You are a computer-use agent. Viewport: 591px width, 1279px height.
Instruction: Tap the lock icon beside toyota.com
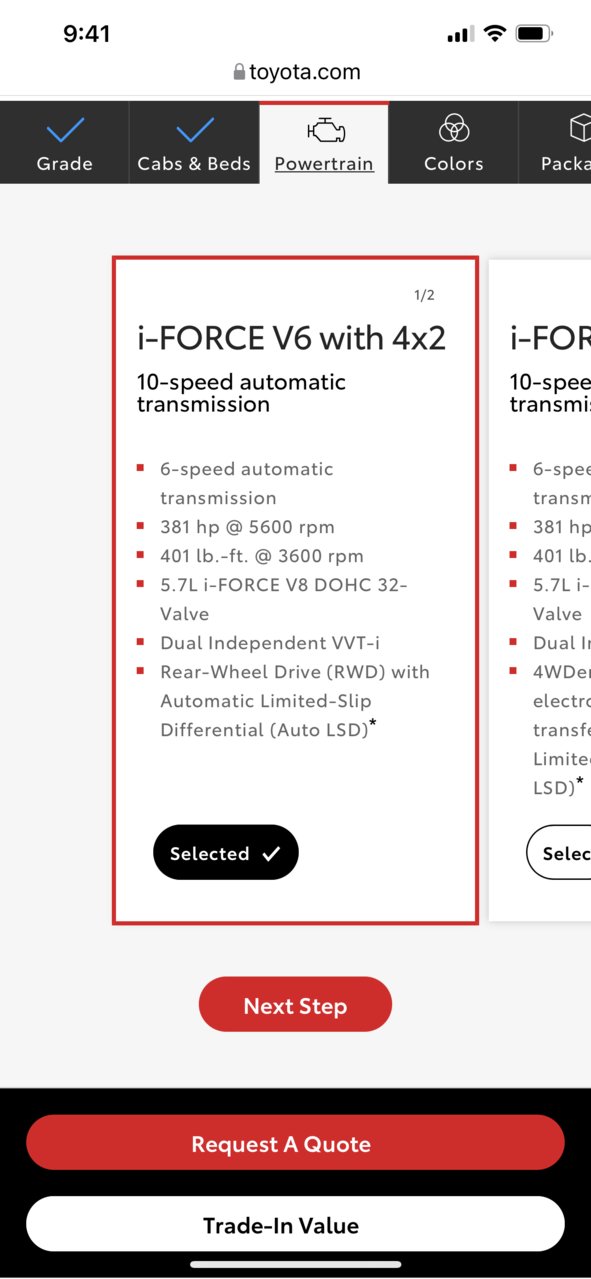click(238, 72)
